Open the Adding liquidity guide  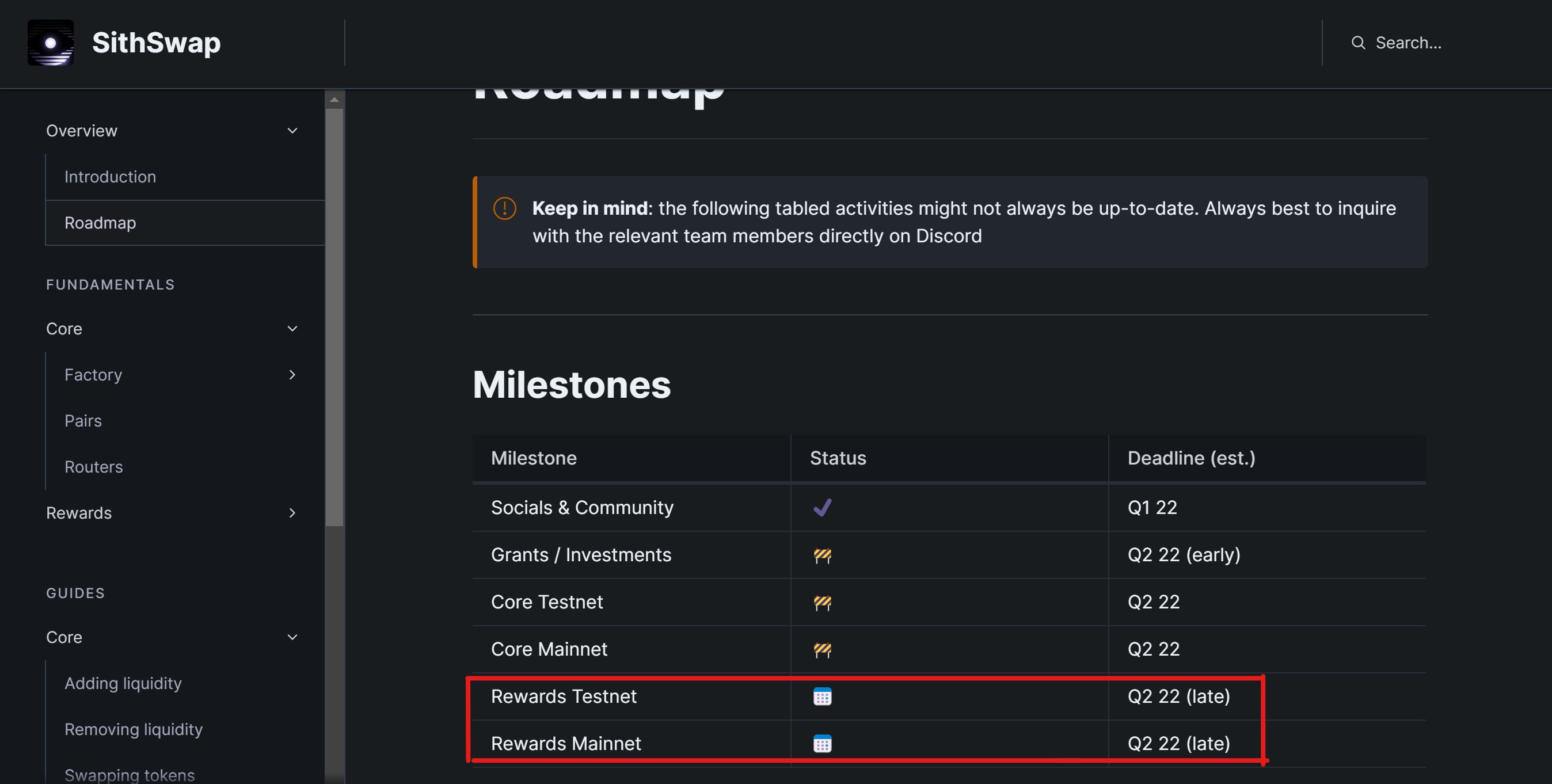123,683
